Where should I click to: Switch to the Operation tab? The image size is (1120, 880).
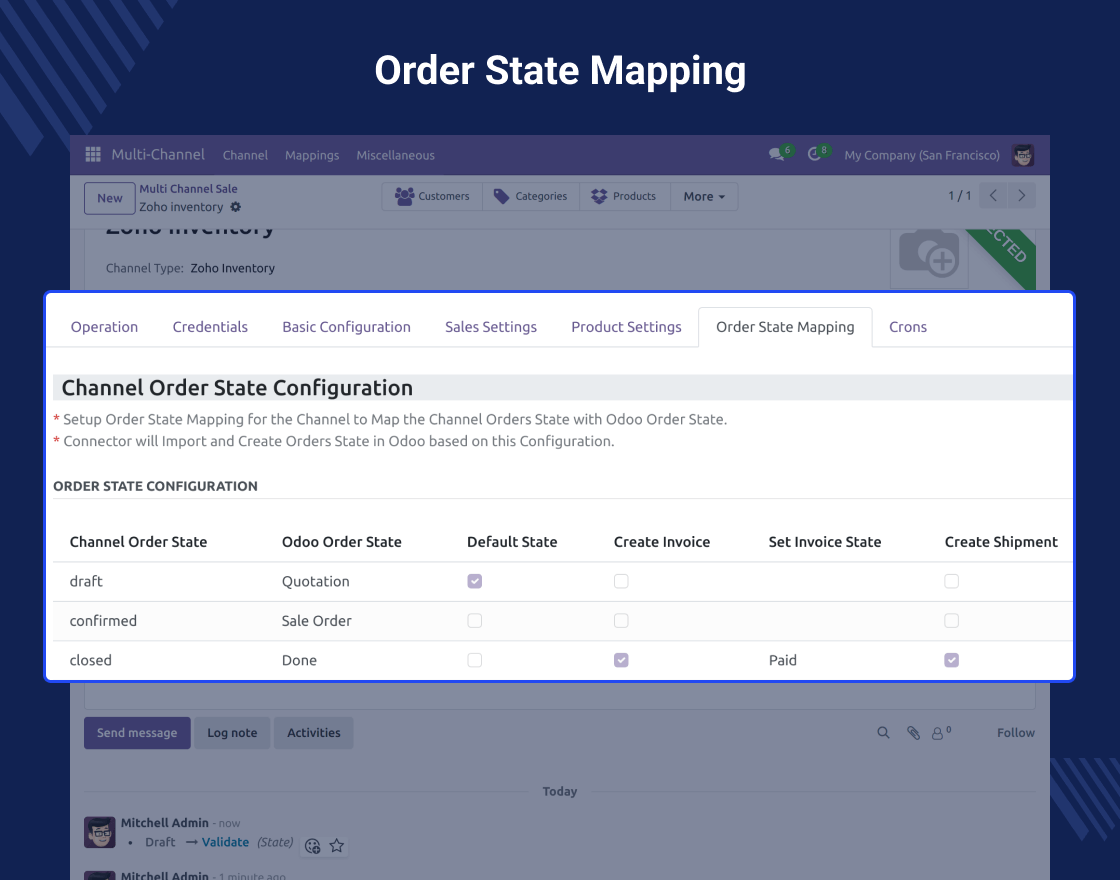104,327
